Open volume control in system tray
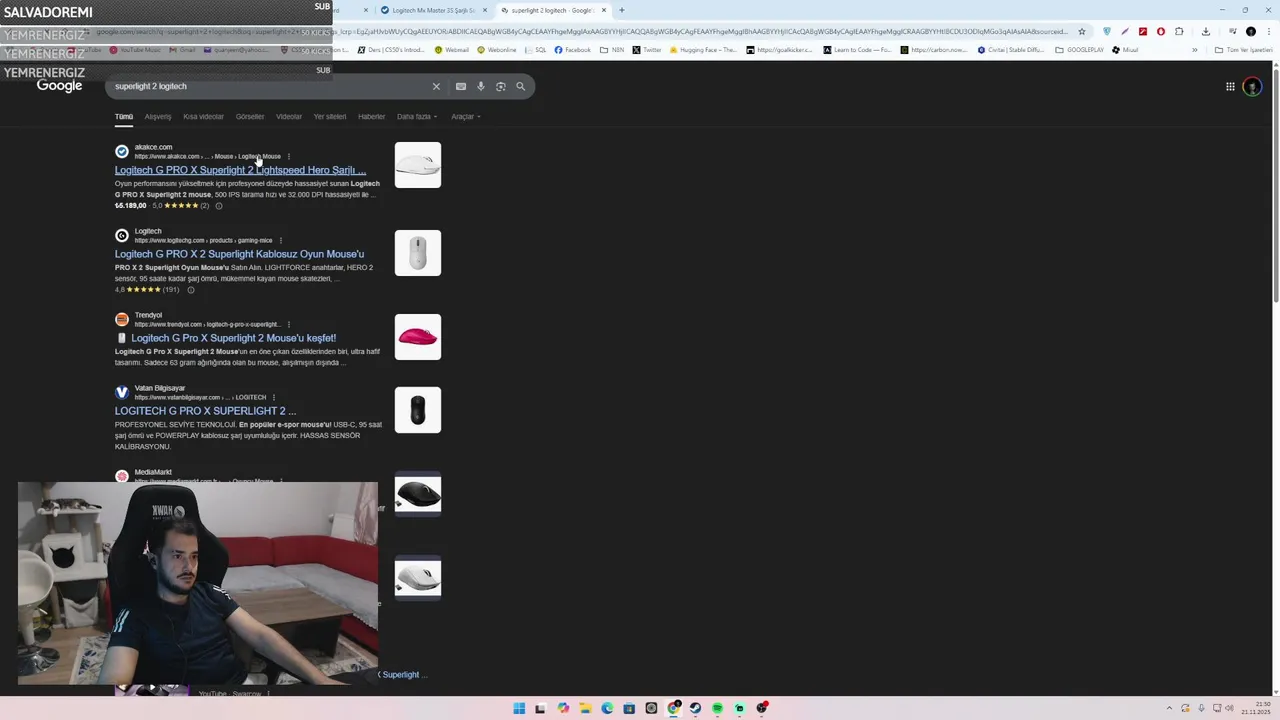 1229,709
